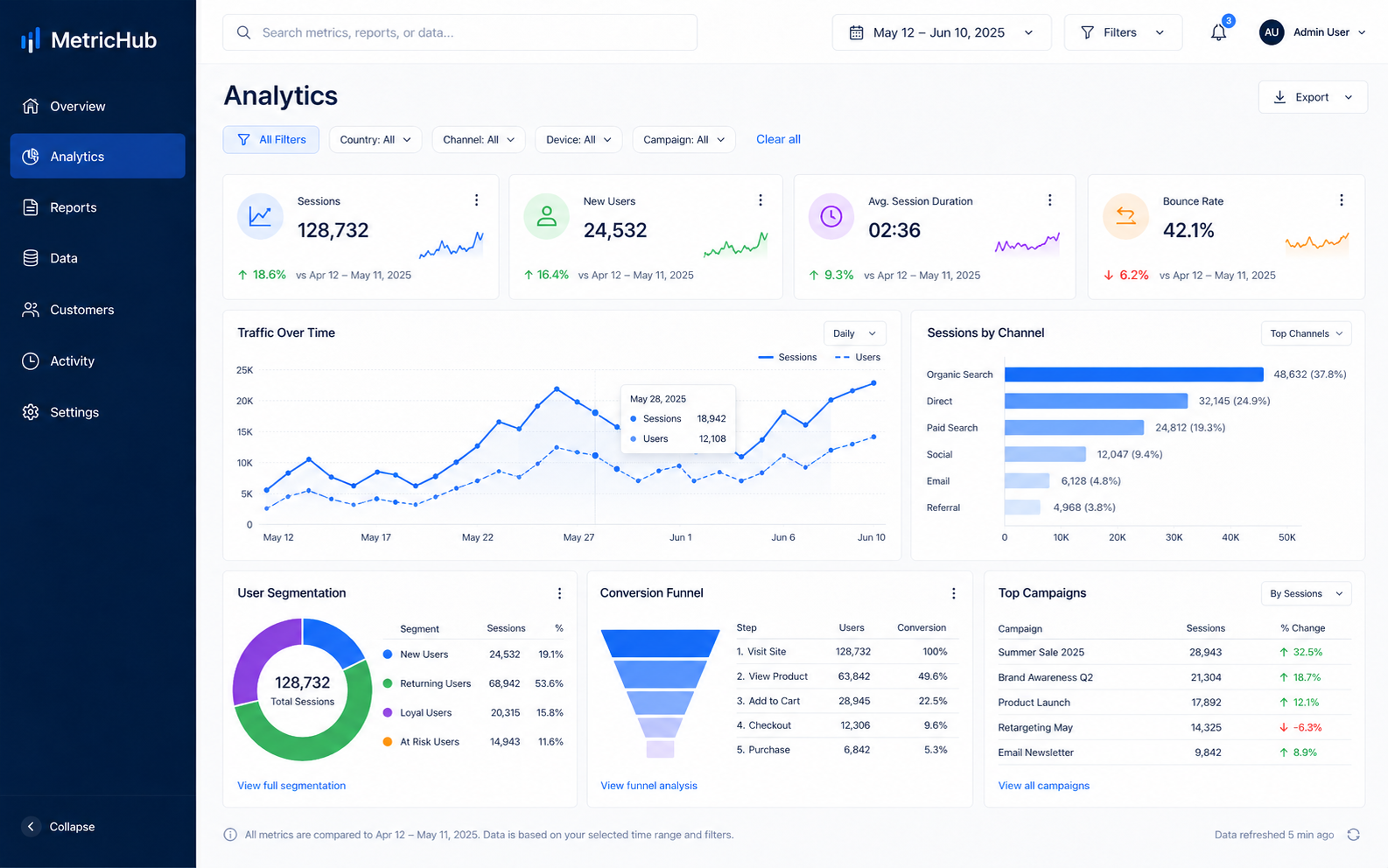Open View all campaigns link

1043,786
